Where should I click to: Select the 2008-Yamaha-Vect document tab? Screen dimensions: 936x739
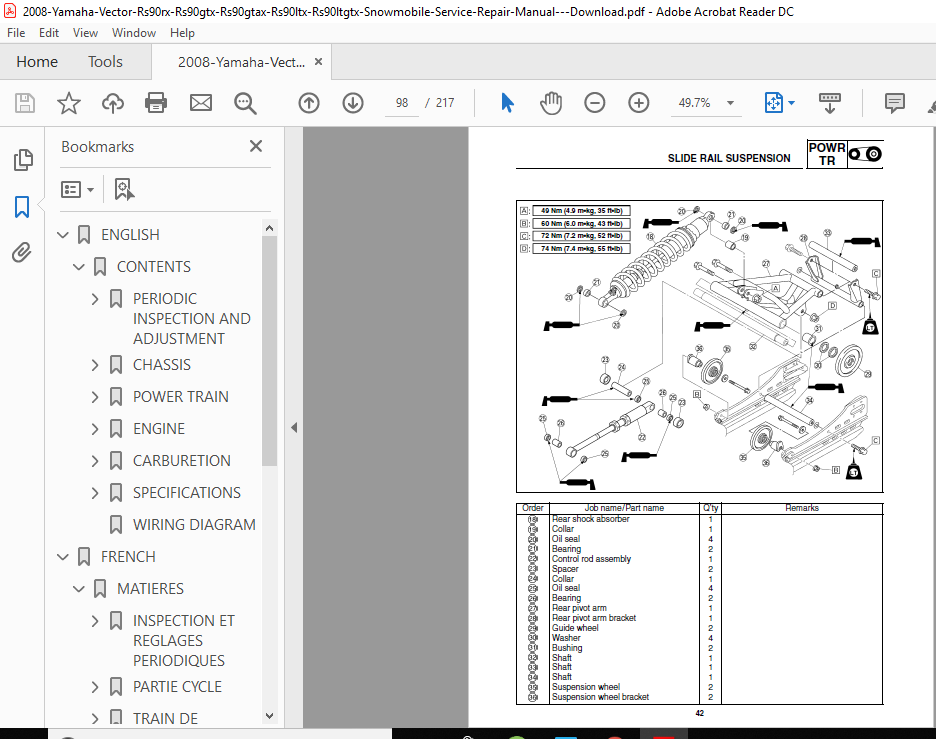pos(241,62)
